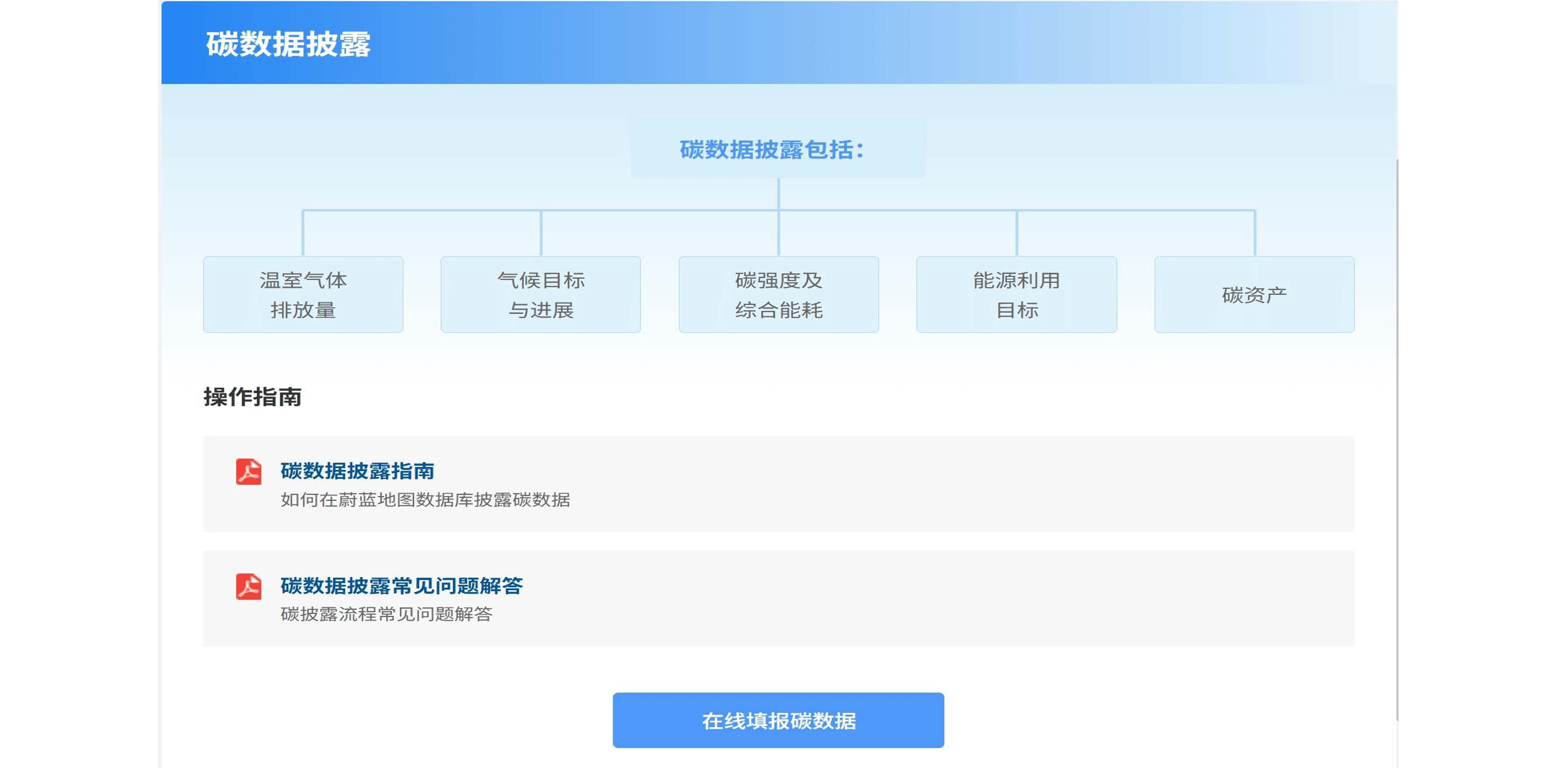Select the 碳强度及综合能耗 box

[778, 294]
